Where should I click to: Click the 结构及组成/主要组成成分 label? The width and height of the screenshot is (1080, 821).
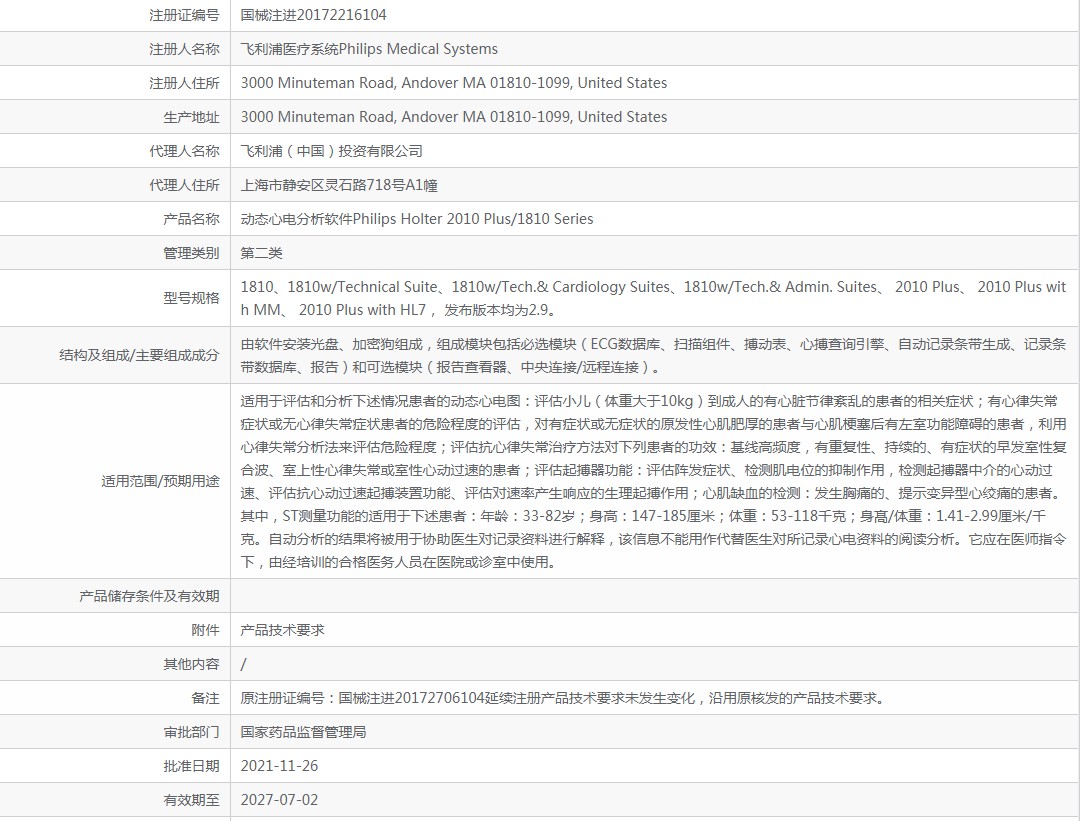tap(139, 355)
